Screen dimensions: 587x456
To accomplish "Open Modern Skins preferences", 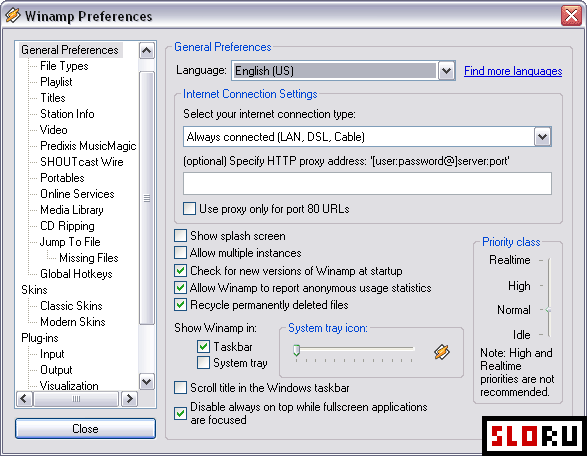I will pos(73,322).
